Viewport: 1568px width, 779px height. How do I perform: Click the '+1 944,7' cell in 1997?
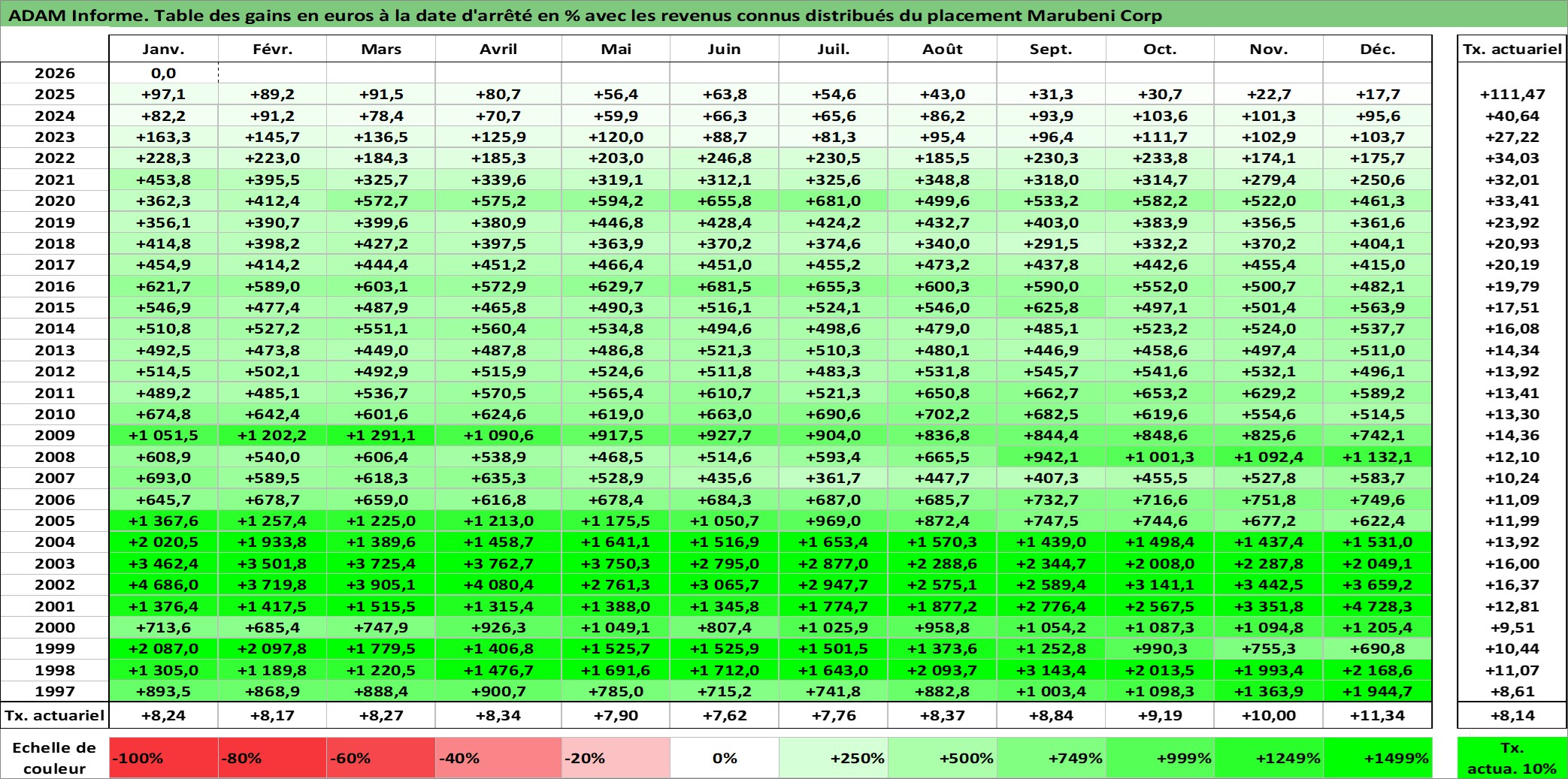pyautogui.click(x=1377, y=691)
